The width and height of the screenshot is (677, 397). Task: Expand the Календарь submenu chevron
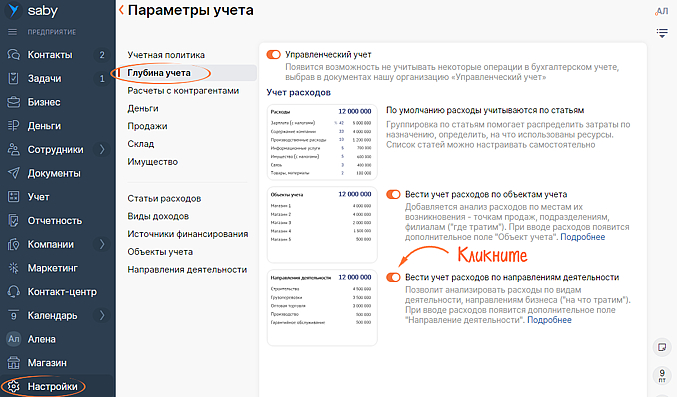102,315
